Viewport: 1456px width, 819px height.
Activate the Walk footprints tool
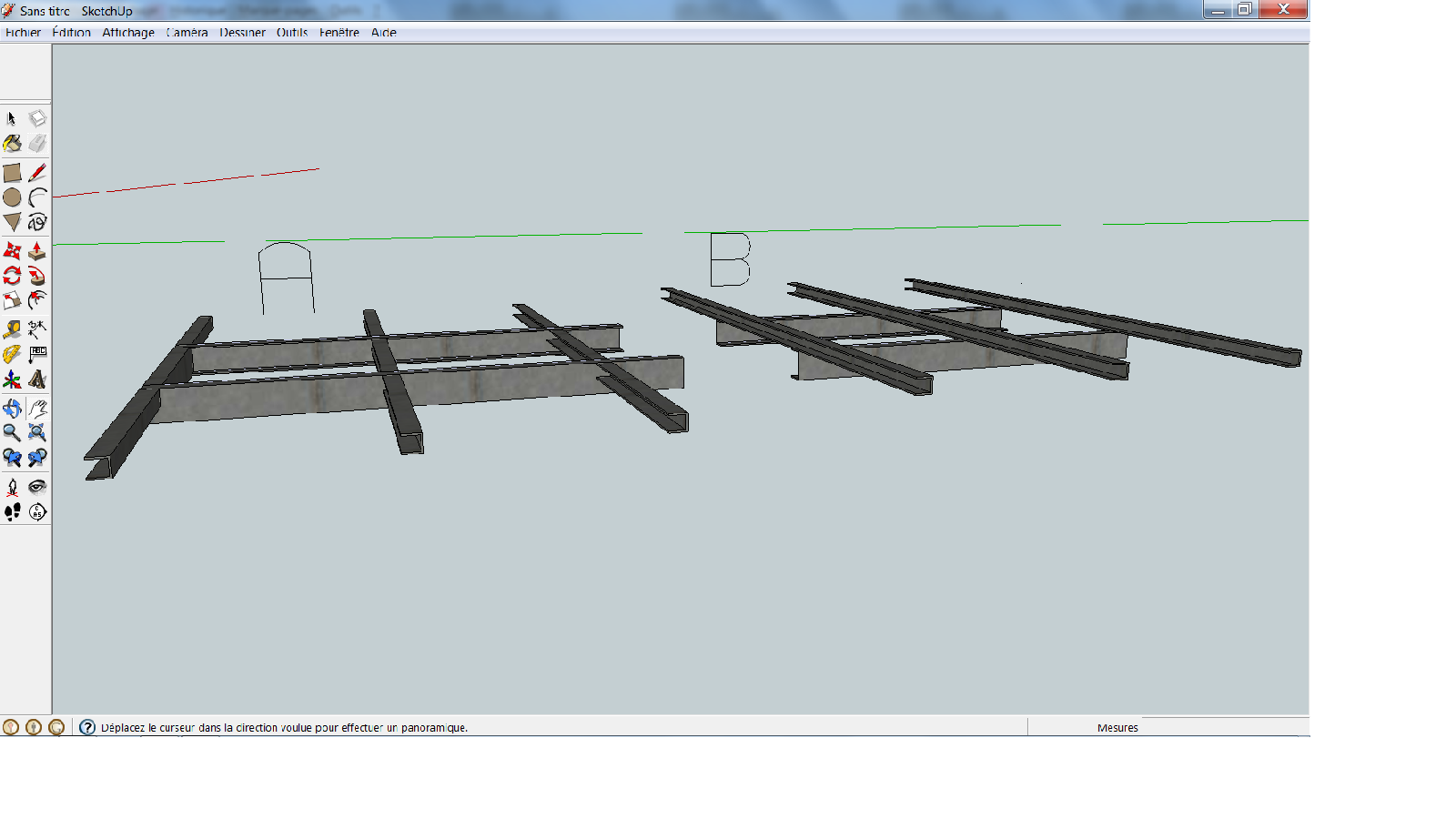tap(12, 512)
